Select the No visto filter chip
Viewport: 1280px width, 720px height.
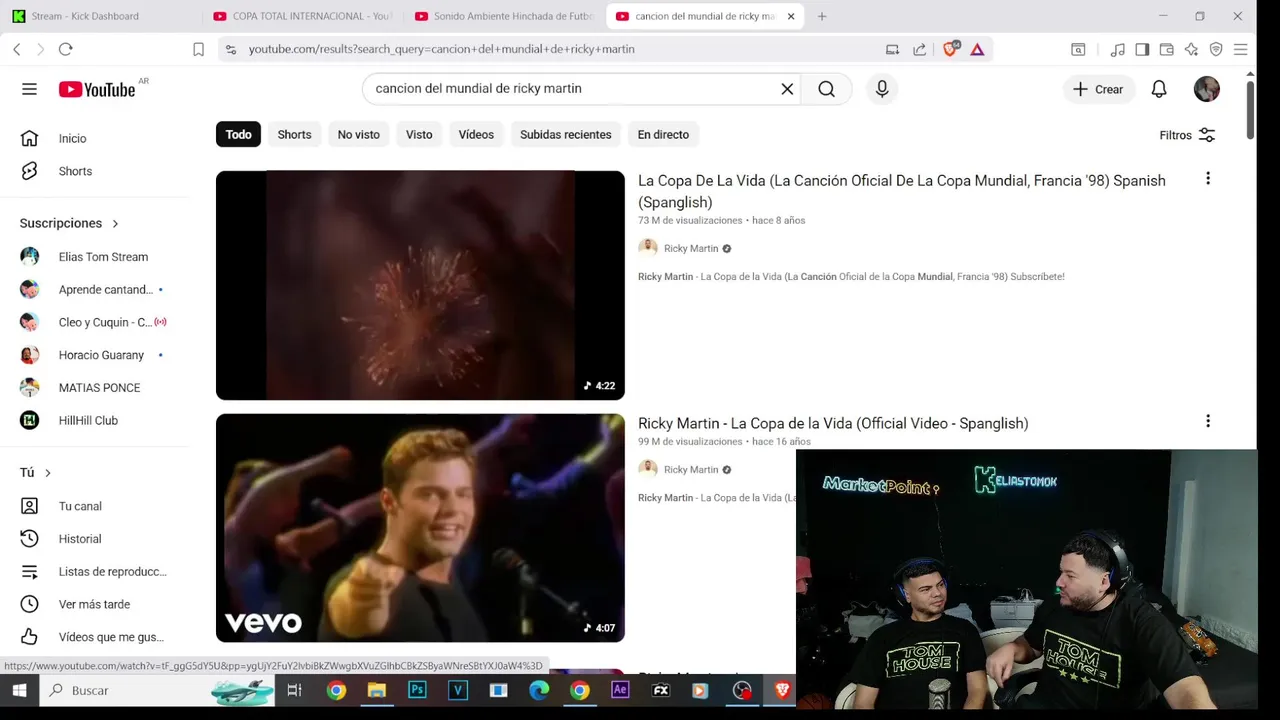(x=358, y=134)
